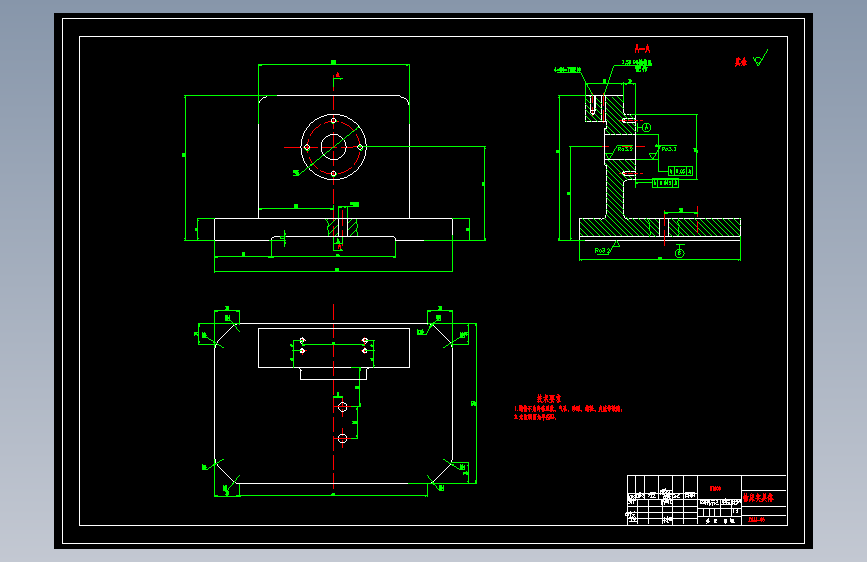This screenshot has height=562, width=867.
Task: Select the surface roughness symbol in top-right corner
Action: coord(761,58)
